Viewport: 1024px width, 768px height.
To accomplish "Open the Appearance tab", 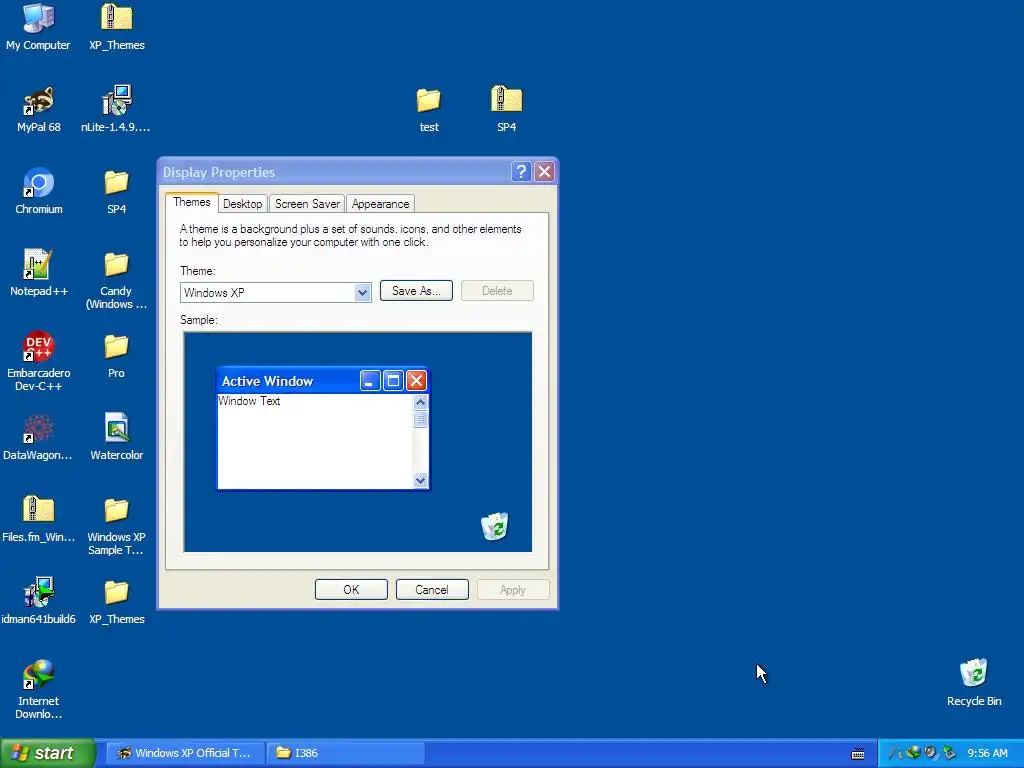I will (x=380, y=204).
